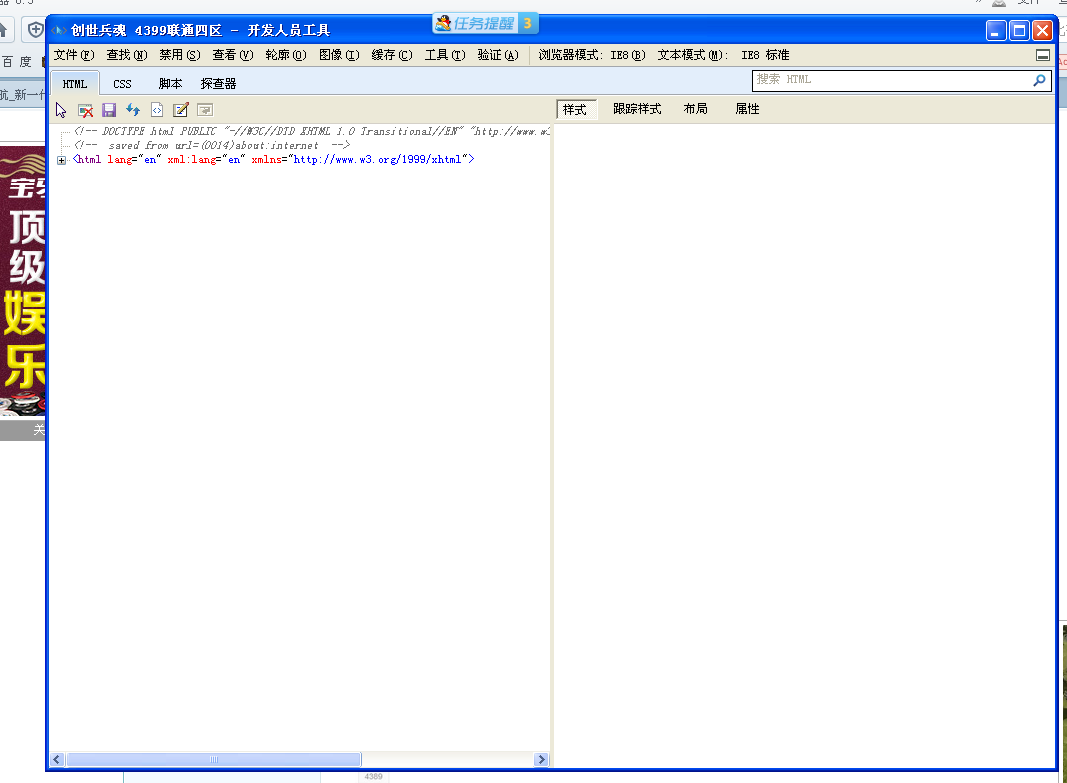The width and height of the screenshot is (1067, 783).
Task: Open the 工具(T) menu
Action: 445,55
